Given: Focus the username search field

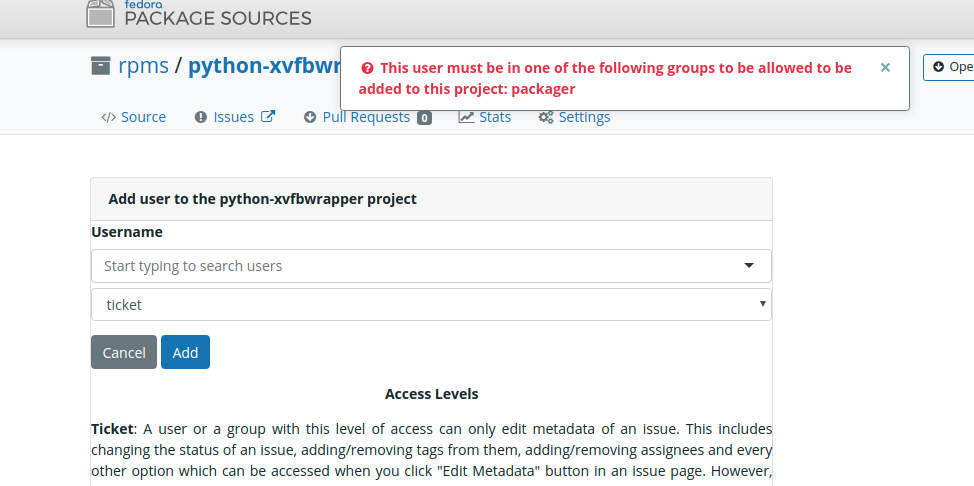Looking at the screenshot, I should point(431,266).
